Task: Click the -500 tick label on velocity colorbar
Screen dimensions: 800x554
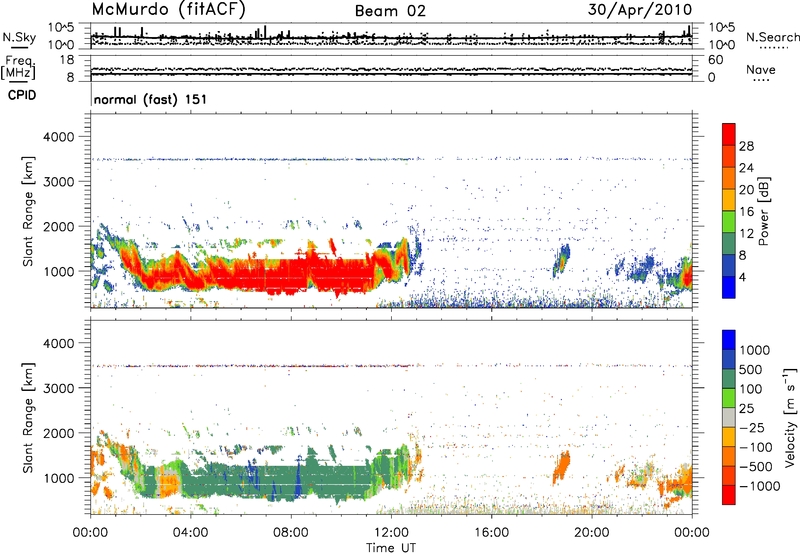Action: click(756, 466)
